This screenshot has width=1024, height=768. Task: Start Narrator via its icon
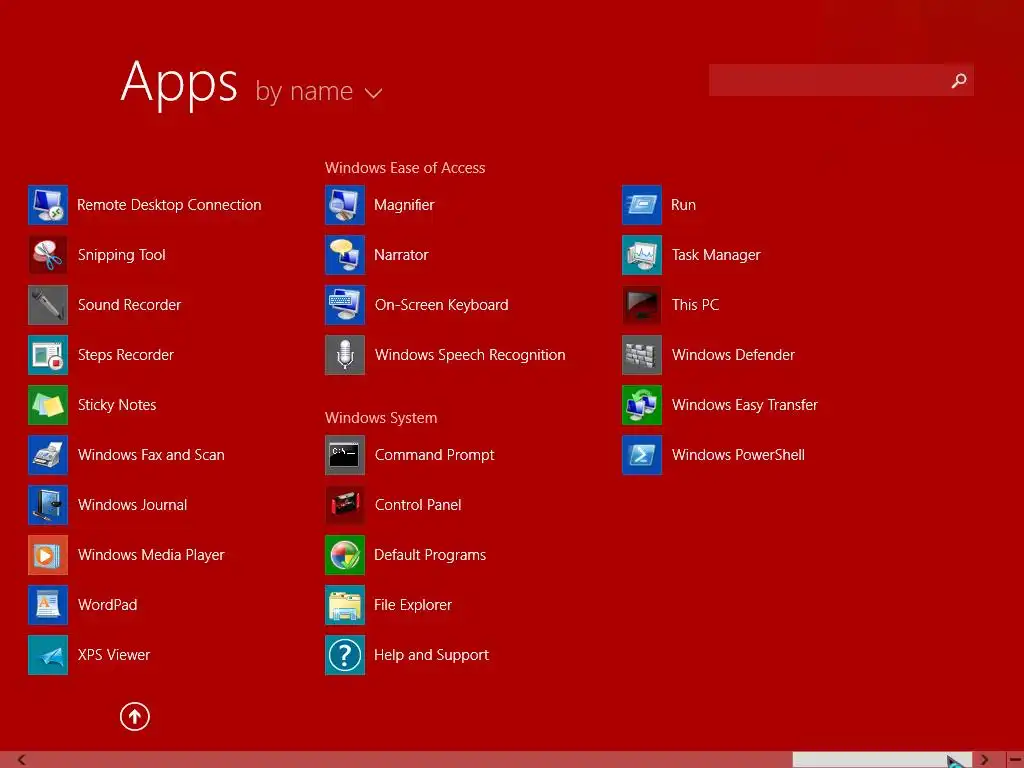click(345, 255)
